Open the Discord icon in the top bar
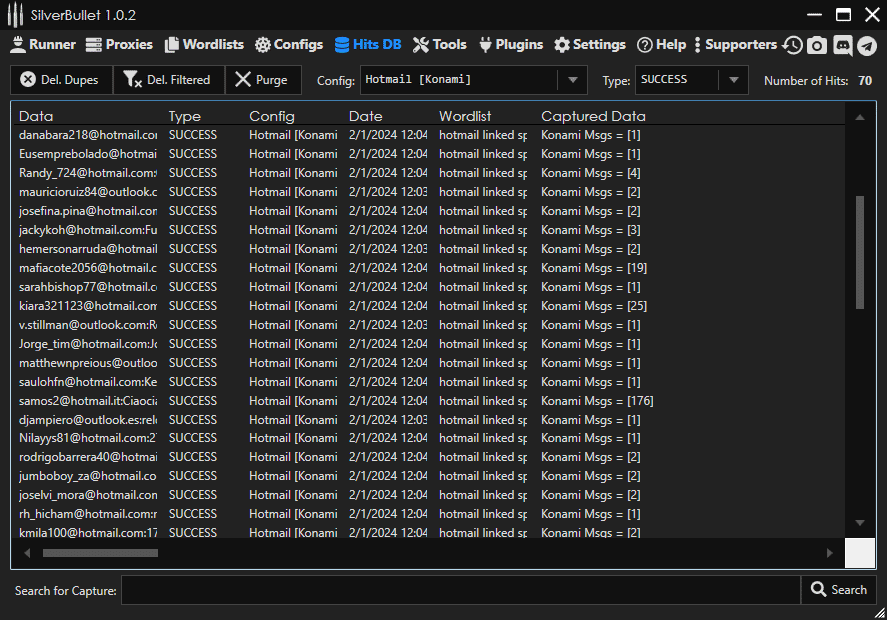The width and height of the screenshot is (887, 620). [x=842, y=45]
